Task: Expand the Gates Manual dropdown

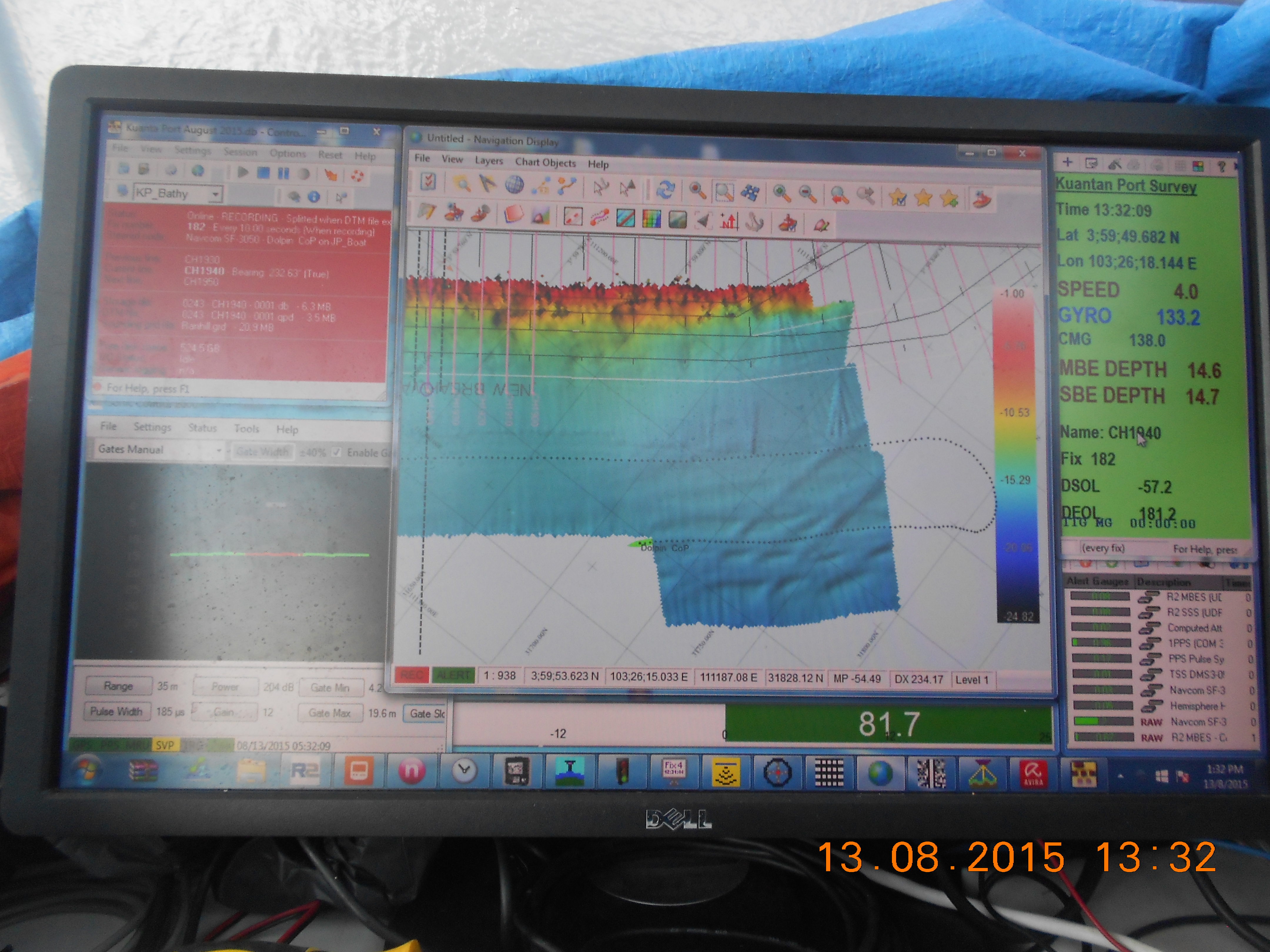Action: click(219, 450)
